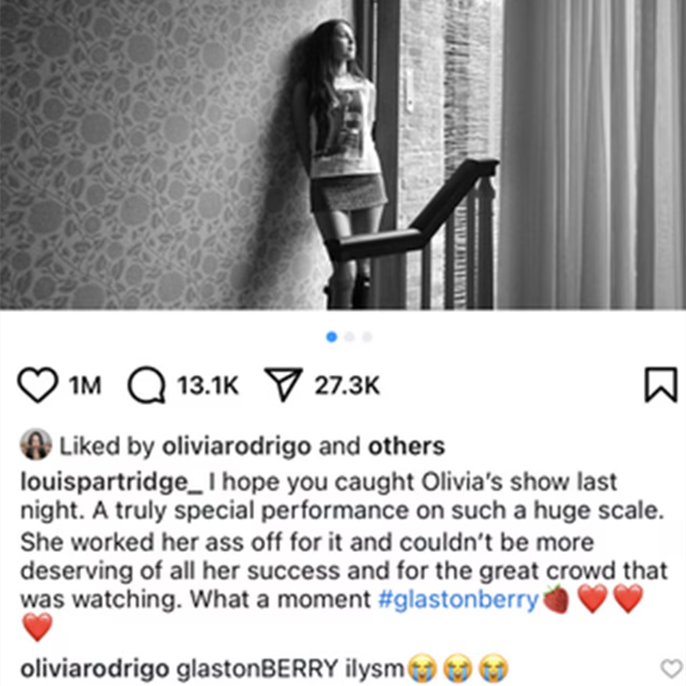Screen dimensions: 686x686
Task: Open comments via the speech bubble icon
Action: point(147,385)
